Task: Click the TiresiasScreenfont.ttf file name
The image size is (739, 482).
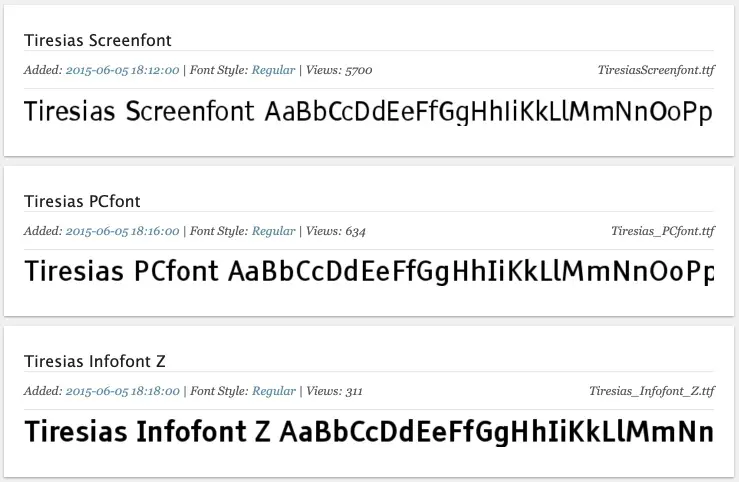Action: pos(655,70)
